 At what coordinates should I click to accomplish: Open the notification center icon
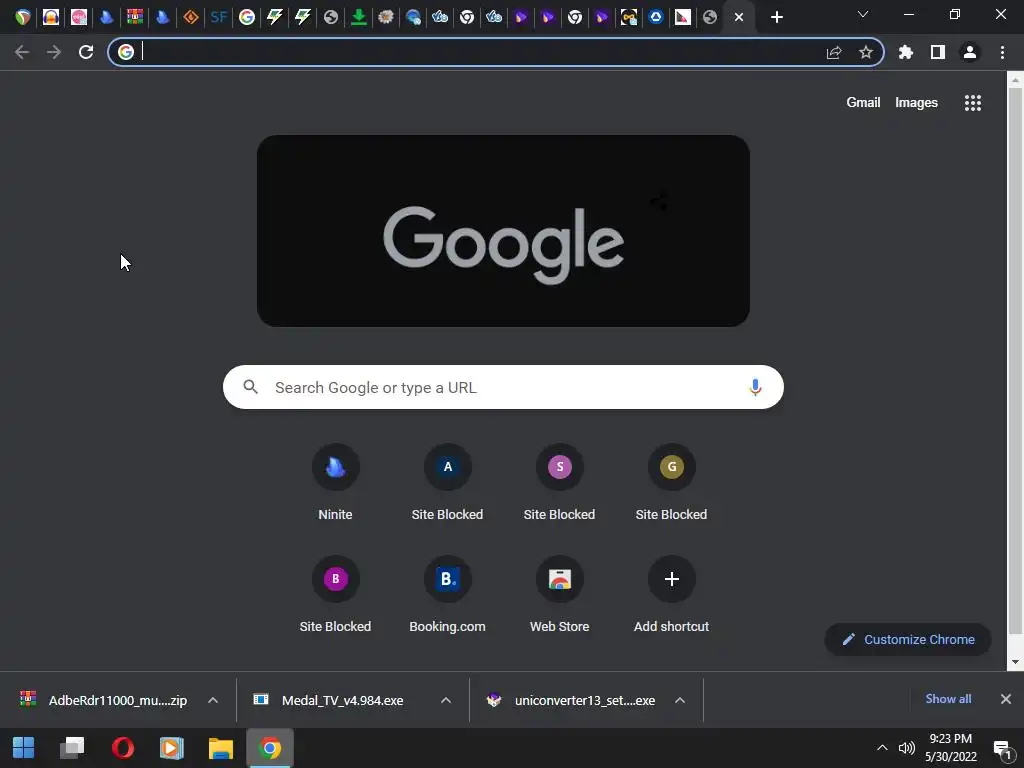(x=1002, y=749)
